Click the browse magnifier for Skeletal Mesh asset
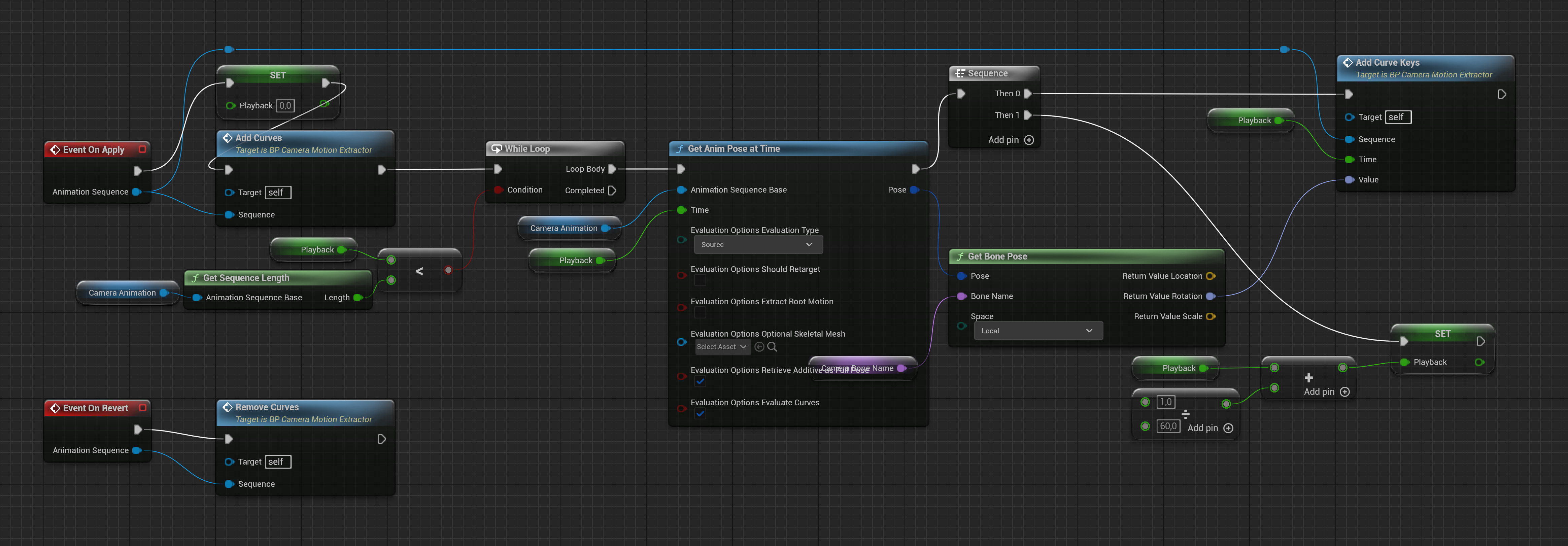 click(772, 347)
